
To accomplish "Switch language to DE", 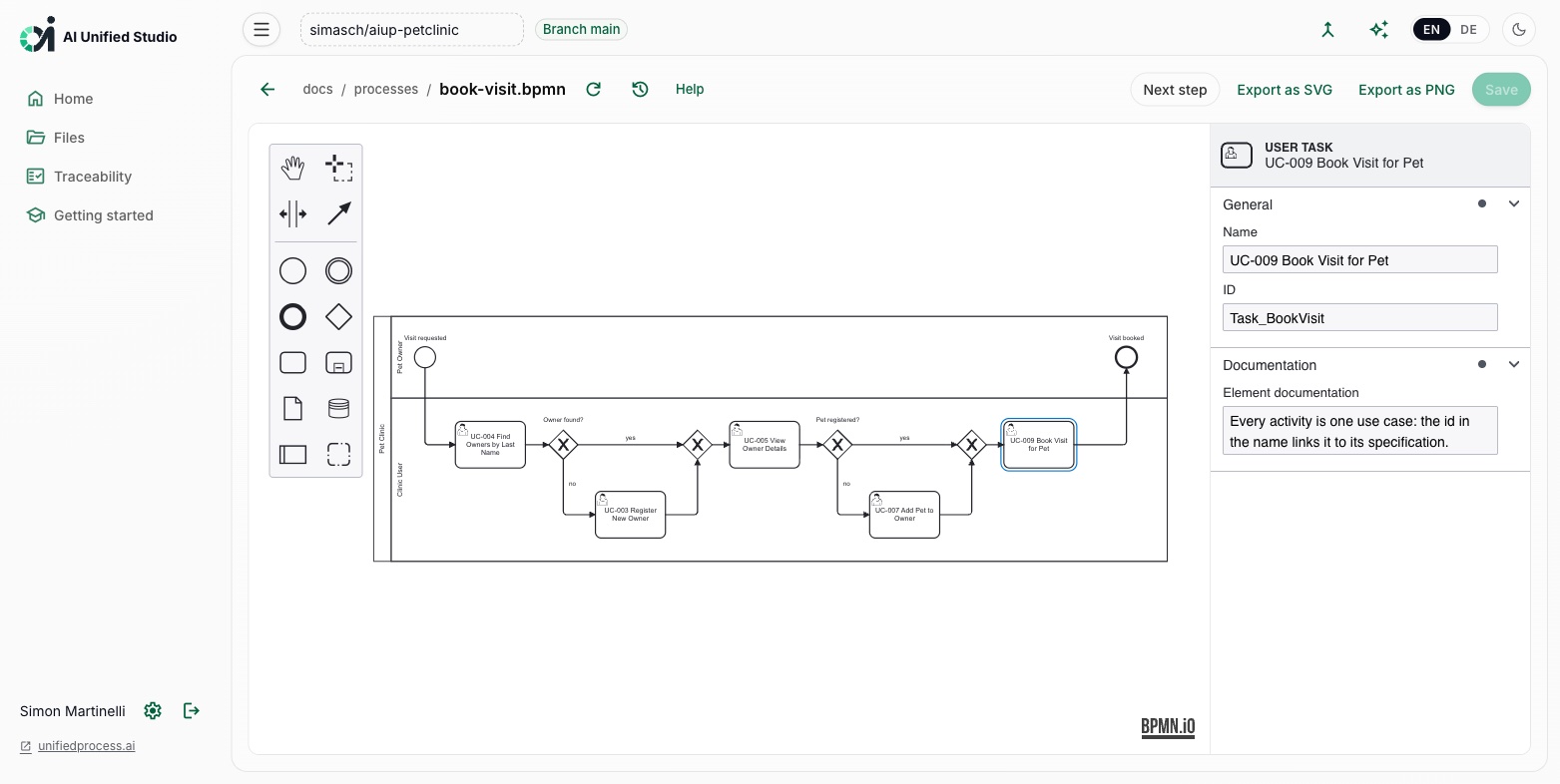I will [1468, 30].
